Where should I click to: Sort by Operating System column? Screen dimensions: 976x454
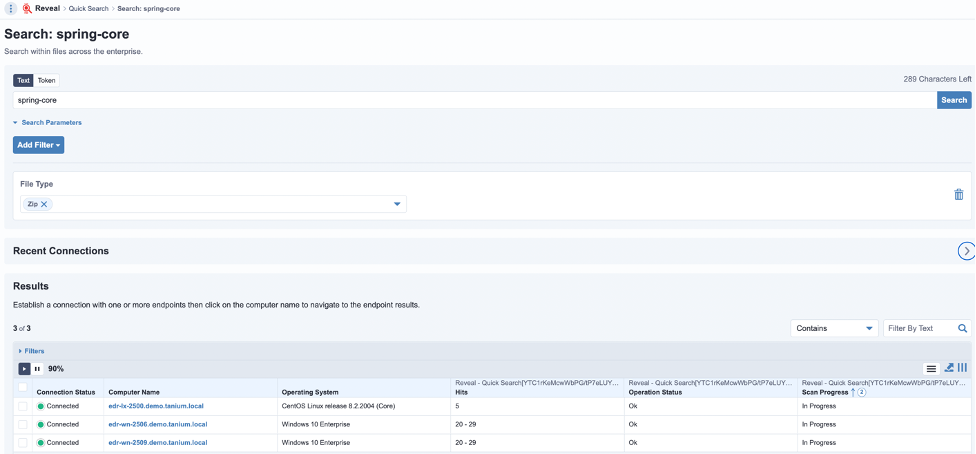point(310,392)
